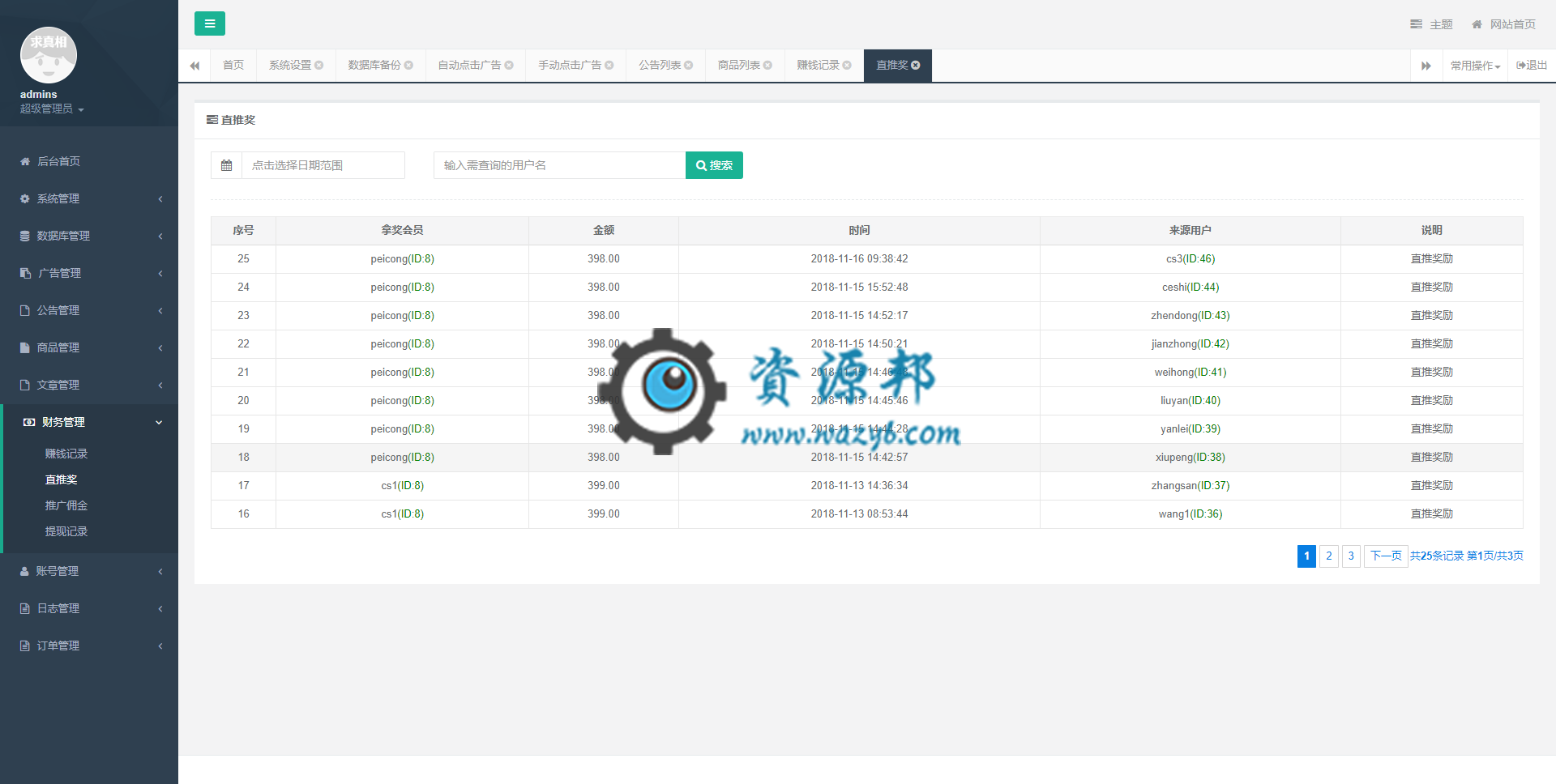Click the admin avatar image

click(x=49, y=55)
